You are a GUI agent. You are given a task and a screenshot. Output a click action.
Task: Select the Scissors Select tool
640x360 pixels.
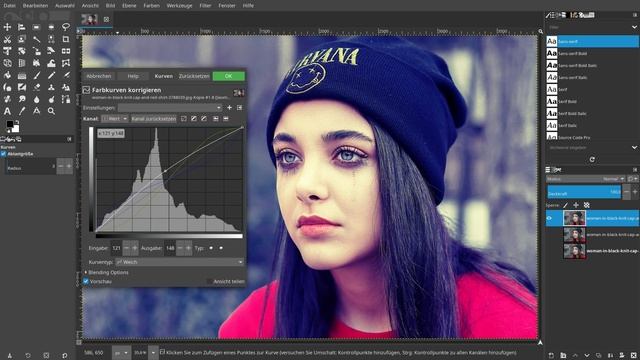[7, 39]
